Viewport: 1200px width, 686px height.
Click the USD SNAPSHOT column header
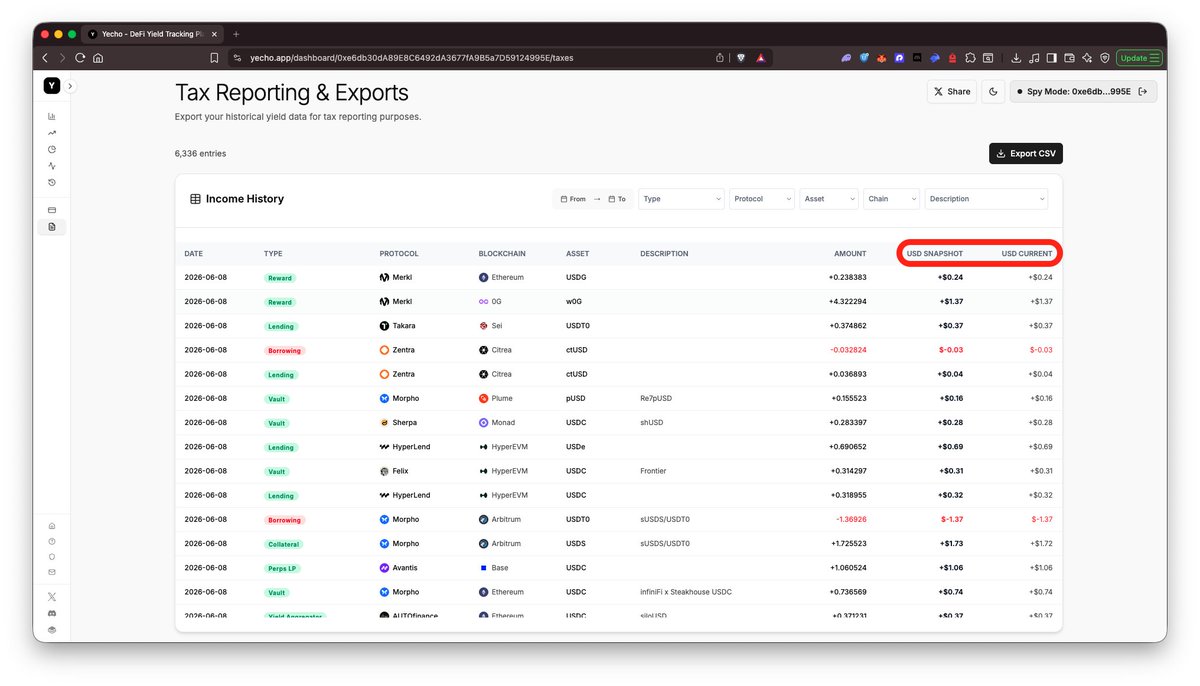(935, 254)
